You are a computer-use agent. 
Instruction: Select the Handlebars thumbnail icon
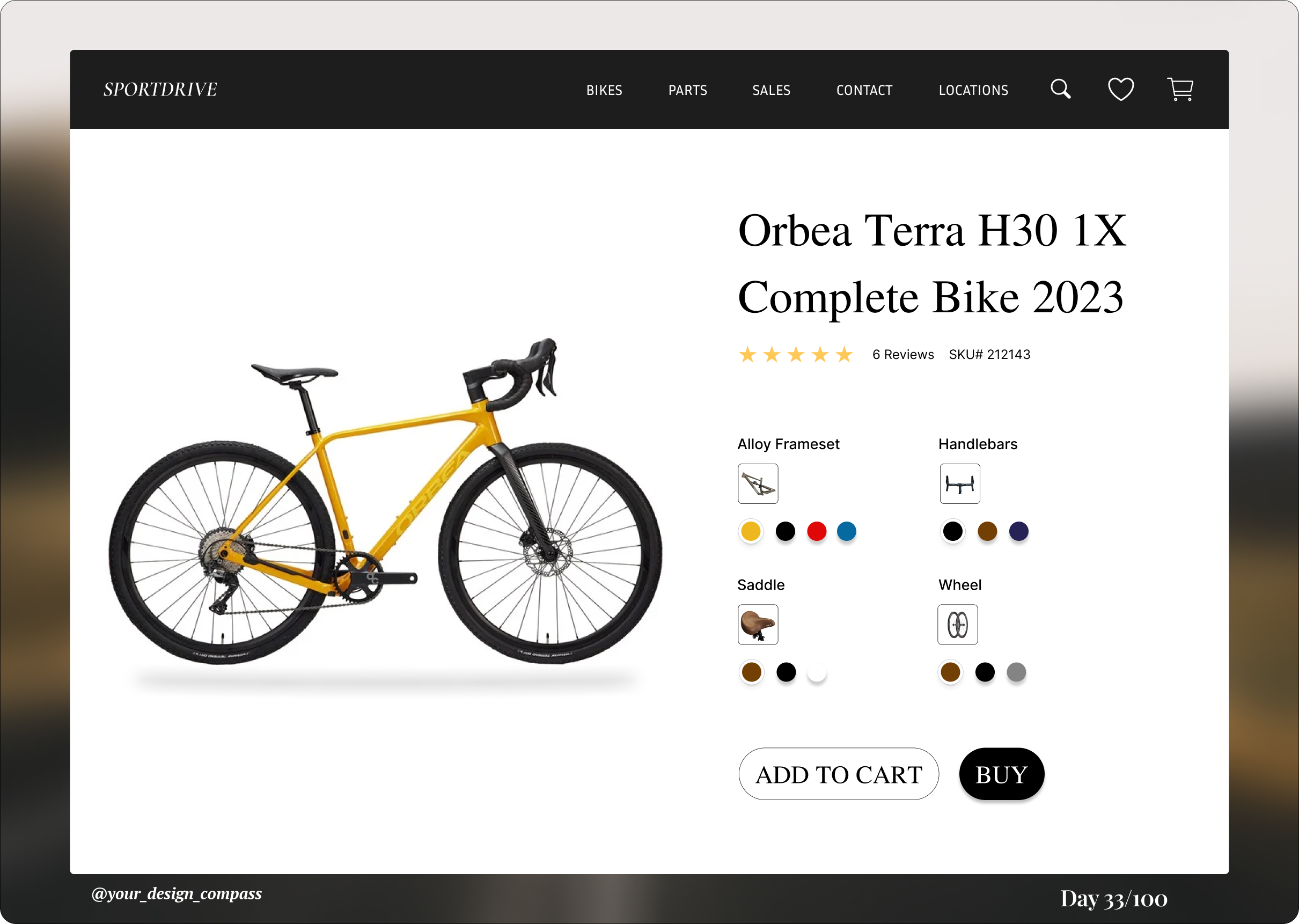[x=960, y=483]
